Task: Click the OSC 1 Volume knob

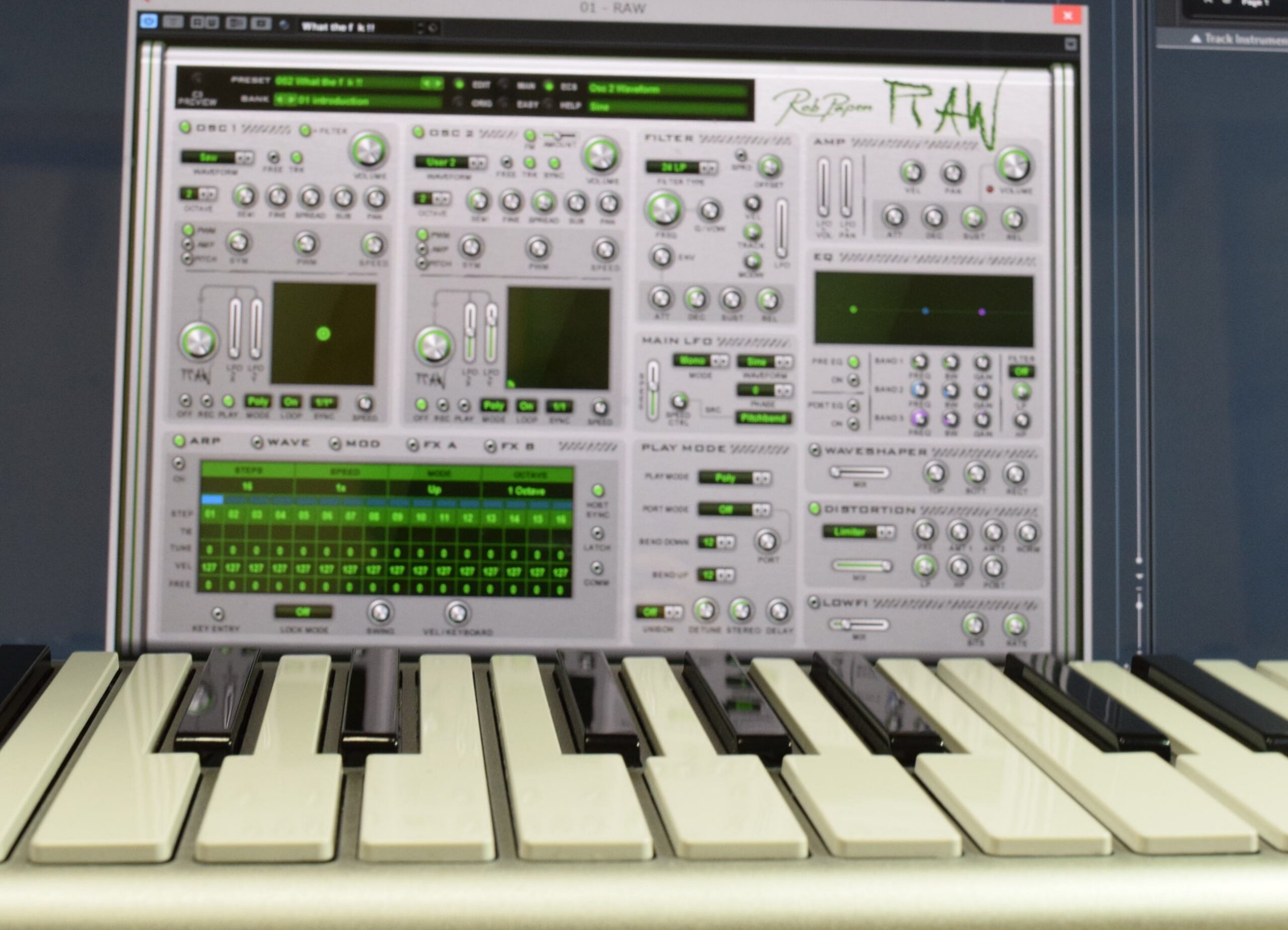Action: click(369, 151)
